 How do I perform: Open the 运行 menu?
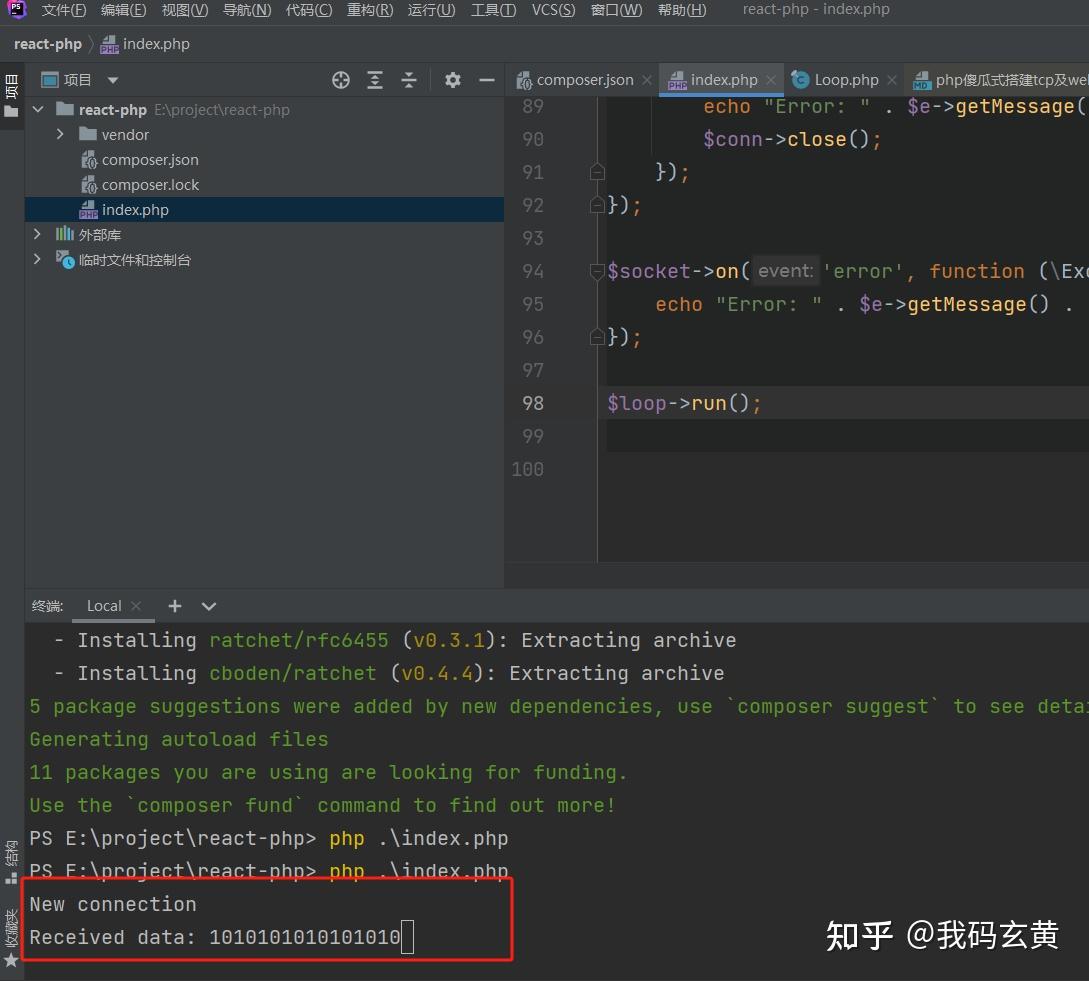[431, 10]
